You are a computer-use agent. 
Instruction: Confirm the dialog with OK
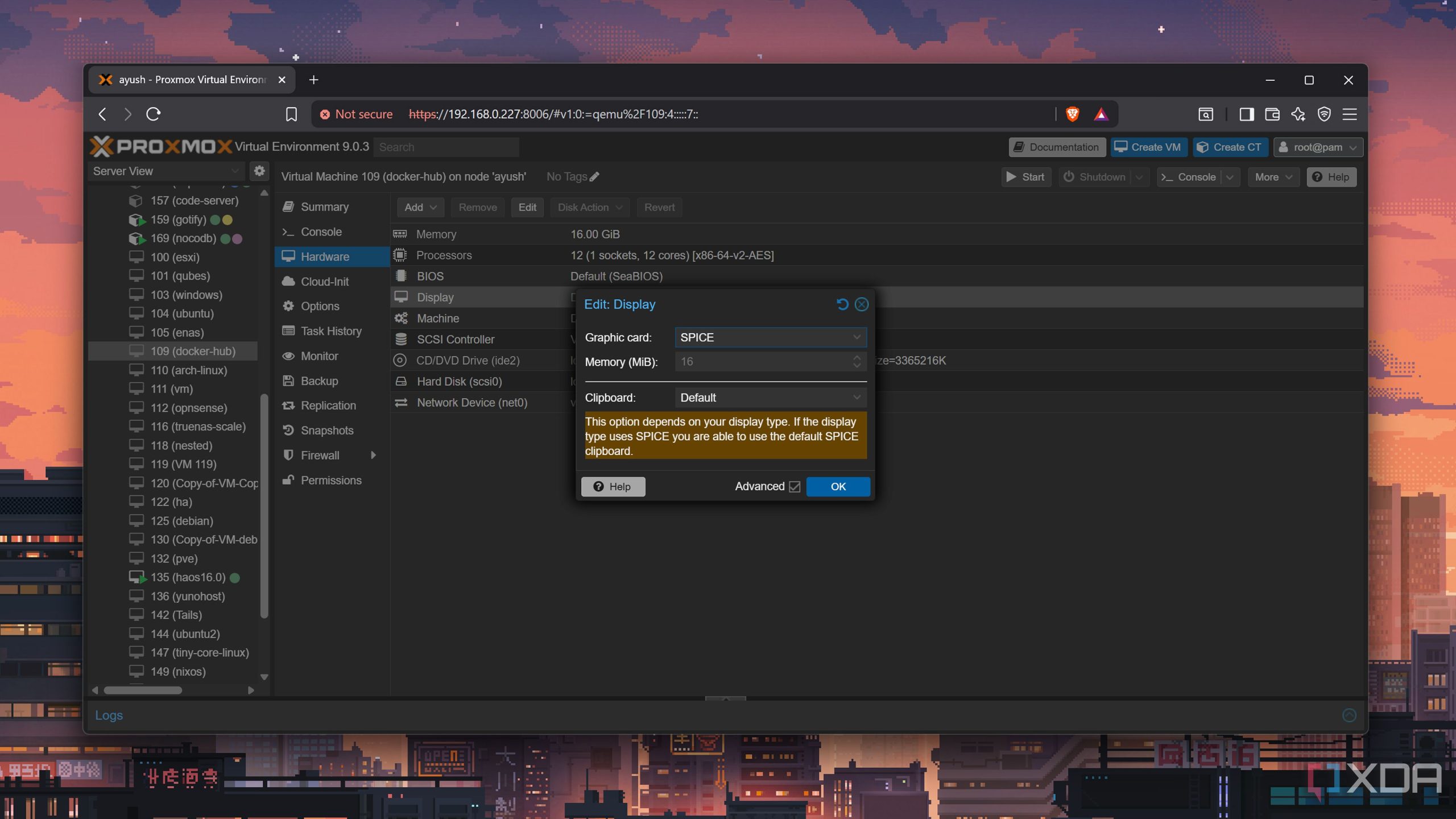click(838, 487)
